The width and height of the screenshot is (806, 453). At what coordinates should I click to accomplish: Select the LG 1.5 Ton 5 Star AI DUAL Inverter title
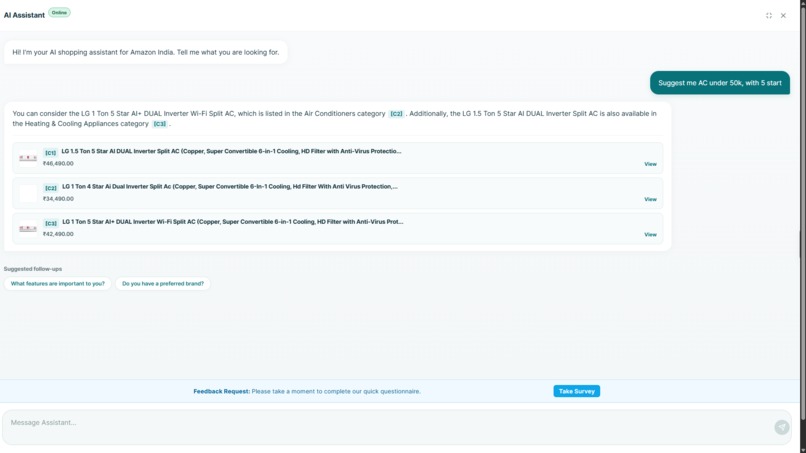tap(231, 151)
